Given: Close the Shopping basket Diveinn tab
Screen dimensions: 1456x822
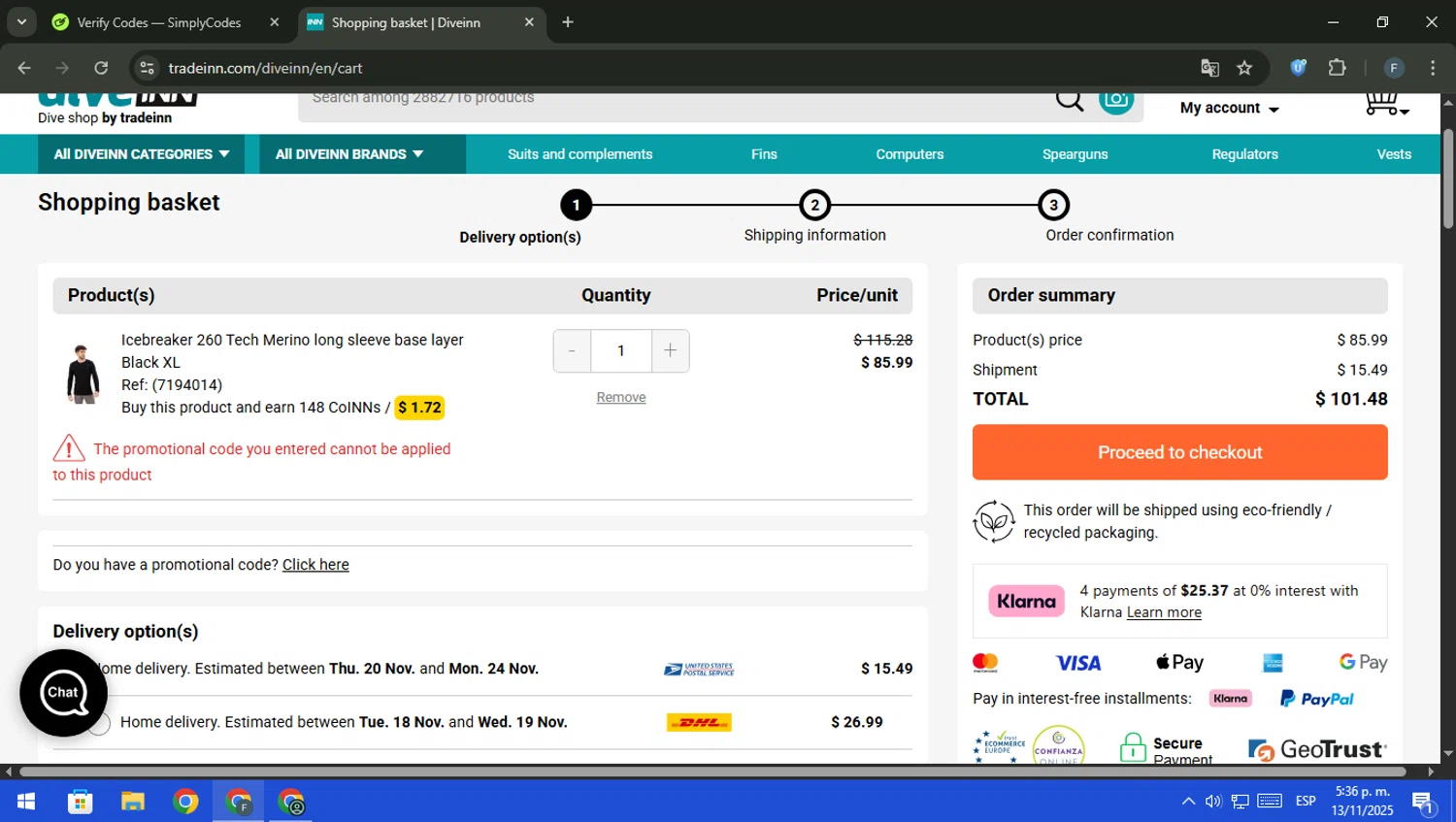Looking at the screenshot, I should 529,22.
